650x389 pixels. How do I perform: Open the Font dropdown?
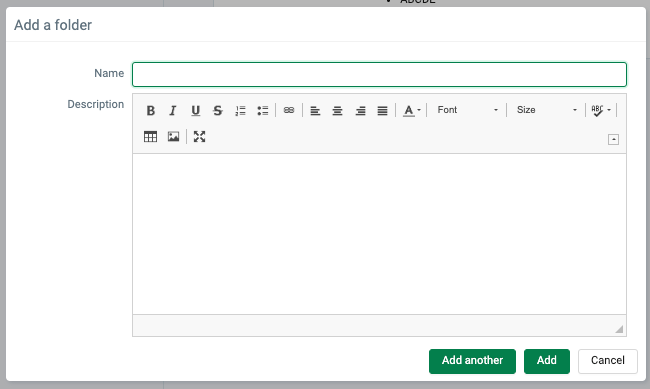[x=467, y=110]
